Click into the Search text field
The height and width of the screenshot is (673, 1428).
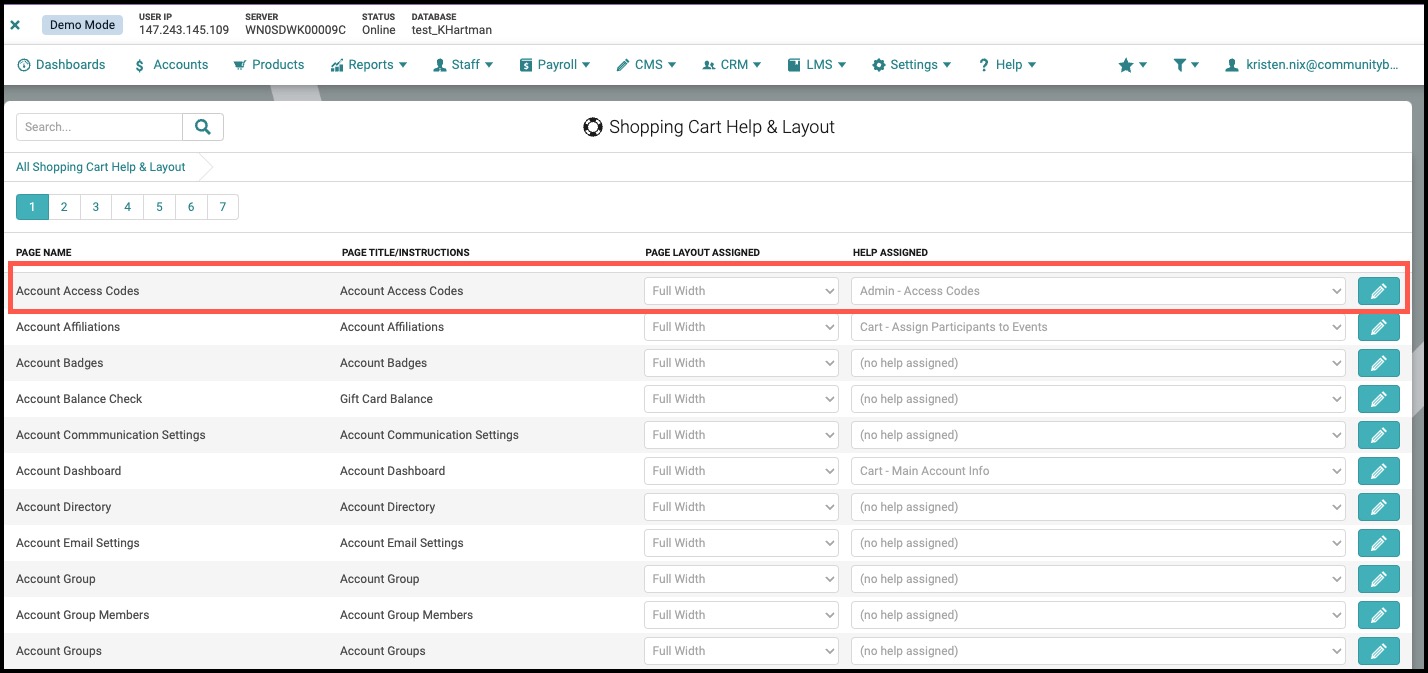tap(99, 127)
